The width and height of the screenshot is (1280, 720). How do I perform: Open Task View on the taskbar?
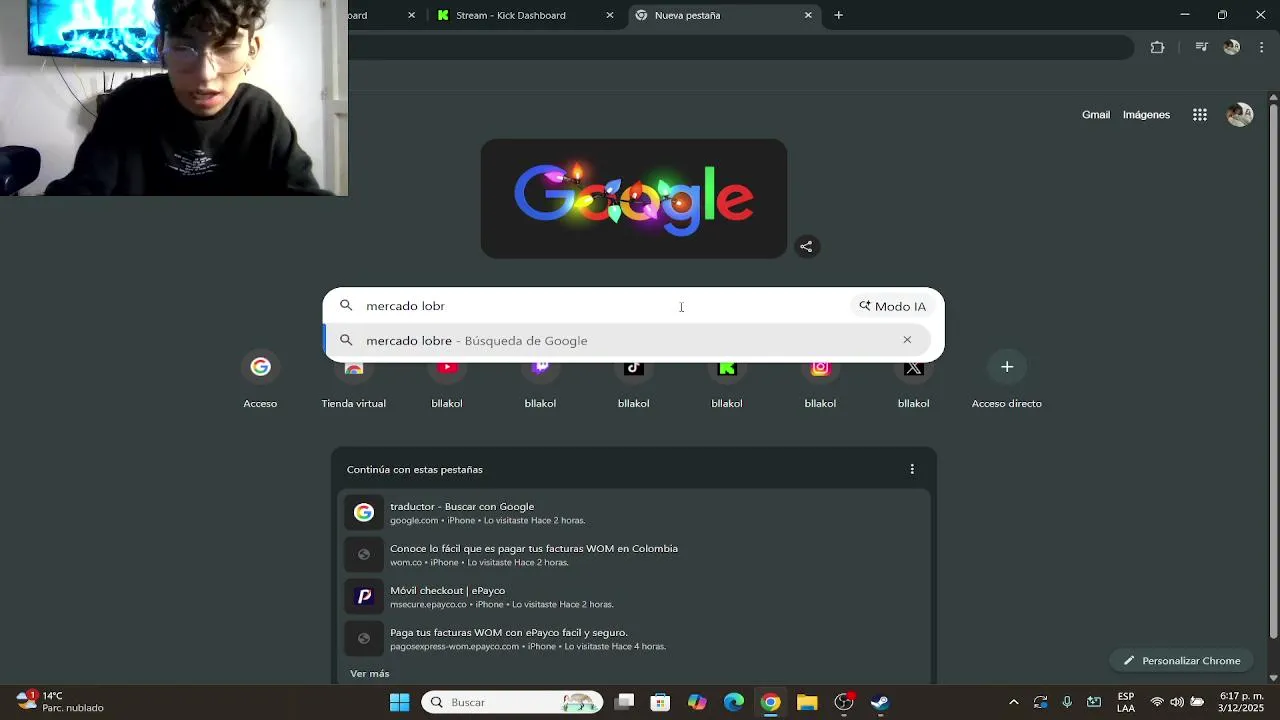pos(624,702)
